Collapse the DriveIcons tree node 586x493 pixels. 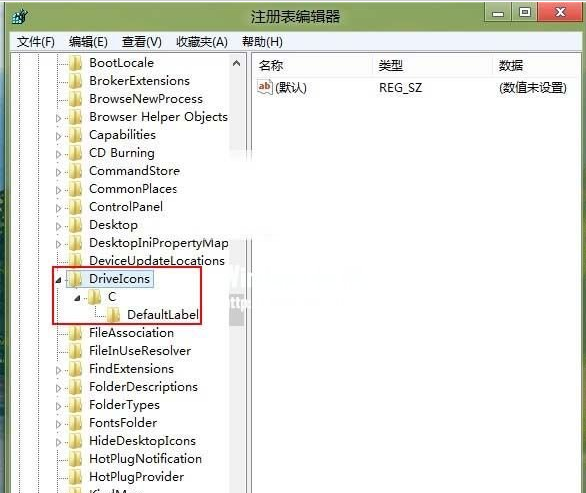coord(58,280)
